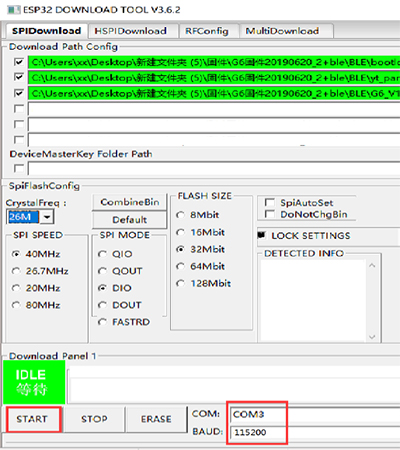Enable the sixth empty download path checkbox
This screenshot has width=400, height=450.
point(19,139)
